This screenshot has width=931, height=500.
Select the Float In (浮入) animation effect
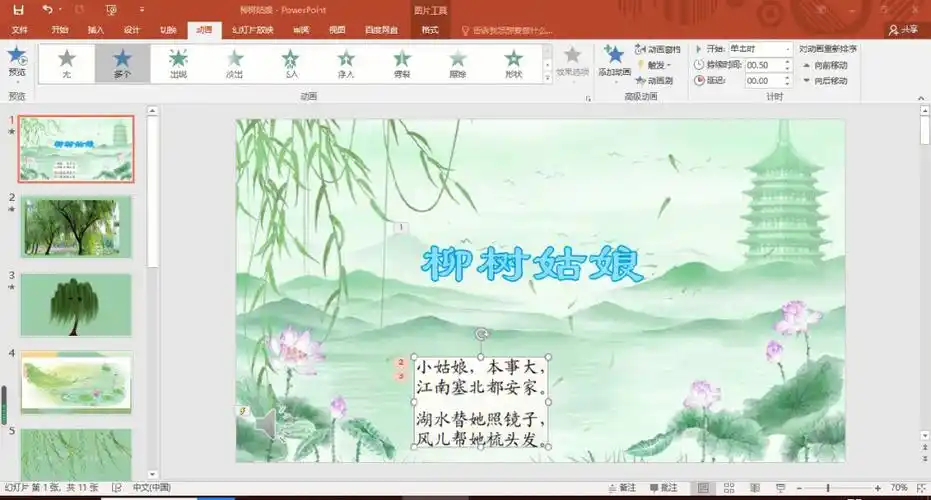click(346, 64)
